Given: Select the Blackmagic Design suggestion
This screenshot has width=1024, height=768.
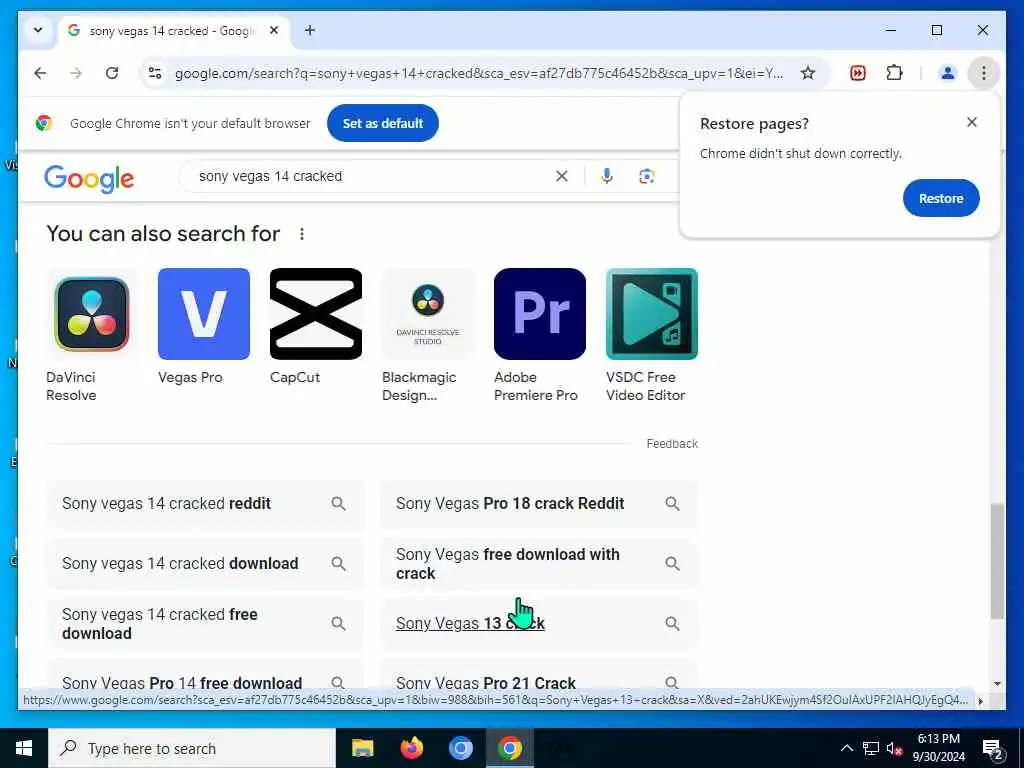Looking at the screenshot, I should click(x=428, y=336).
